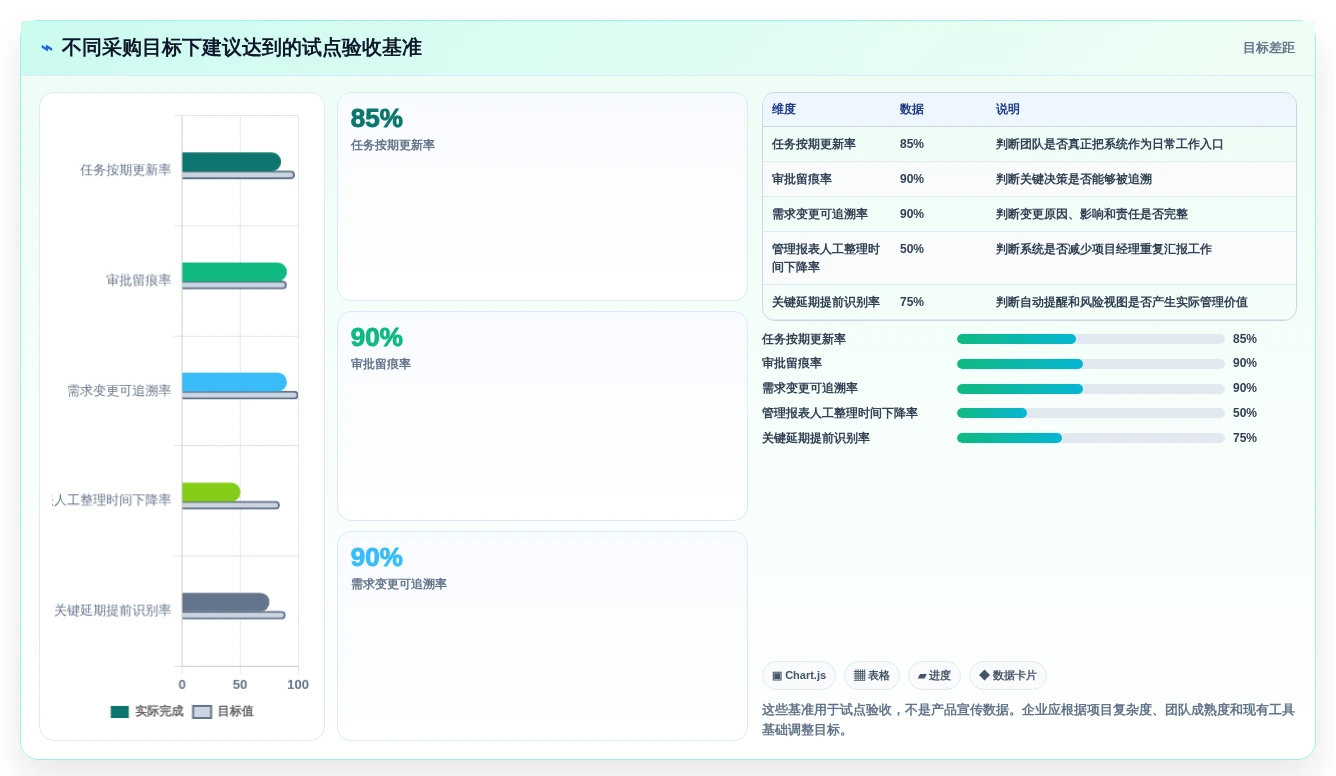Select the 进度 tag chip

pos(934,676)
